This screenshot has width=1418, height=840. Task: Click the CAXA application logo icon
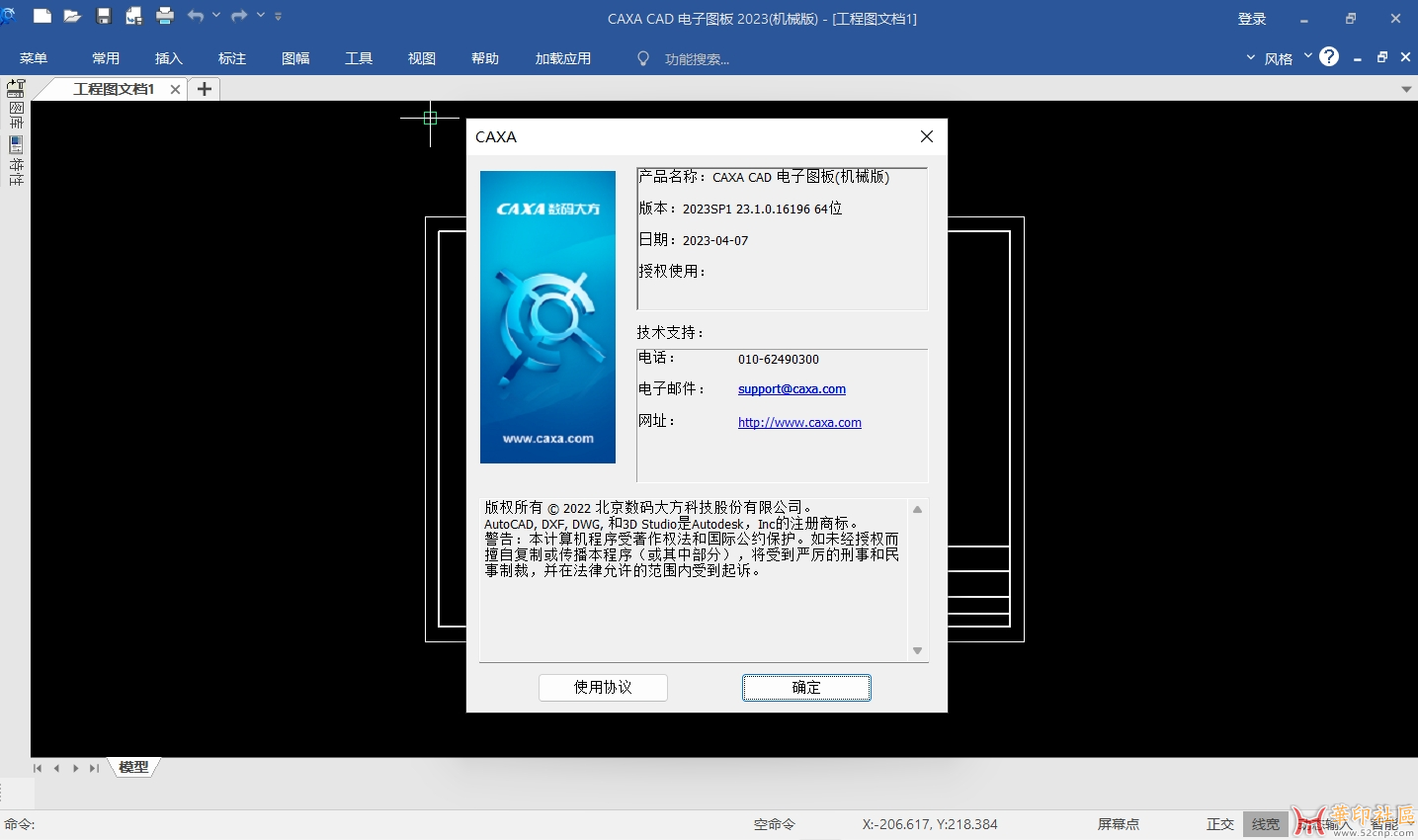pos(8,16)
